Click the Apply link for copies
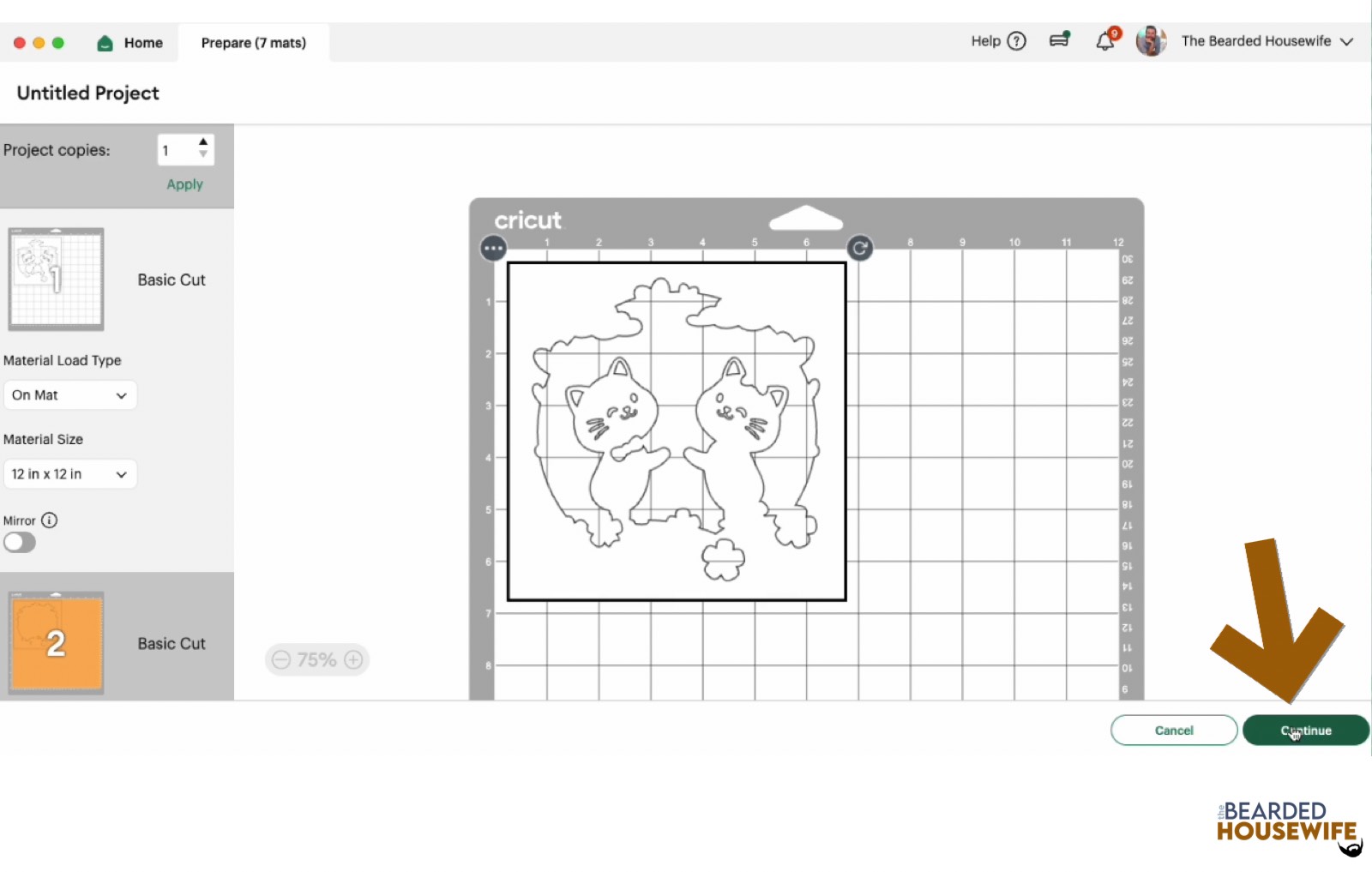Screen dimensions: 1372x872 (x=184, y=184)
